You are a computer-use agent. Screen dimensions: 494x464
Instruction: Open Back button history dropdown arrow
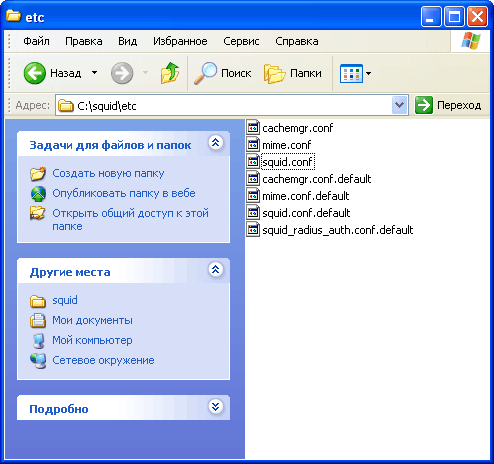pos(95,72)
